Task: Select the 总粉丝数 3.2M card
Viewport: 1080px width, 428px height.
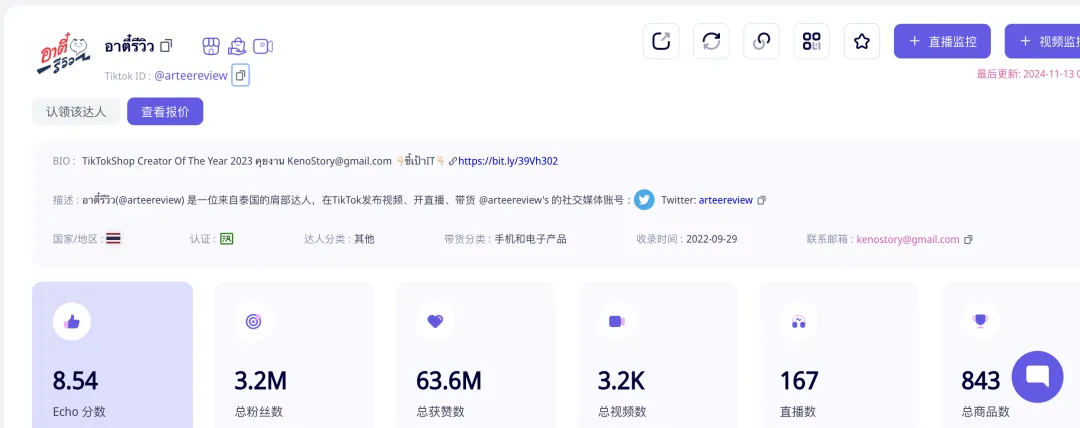Action: coord(294,355)
